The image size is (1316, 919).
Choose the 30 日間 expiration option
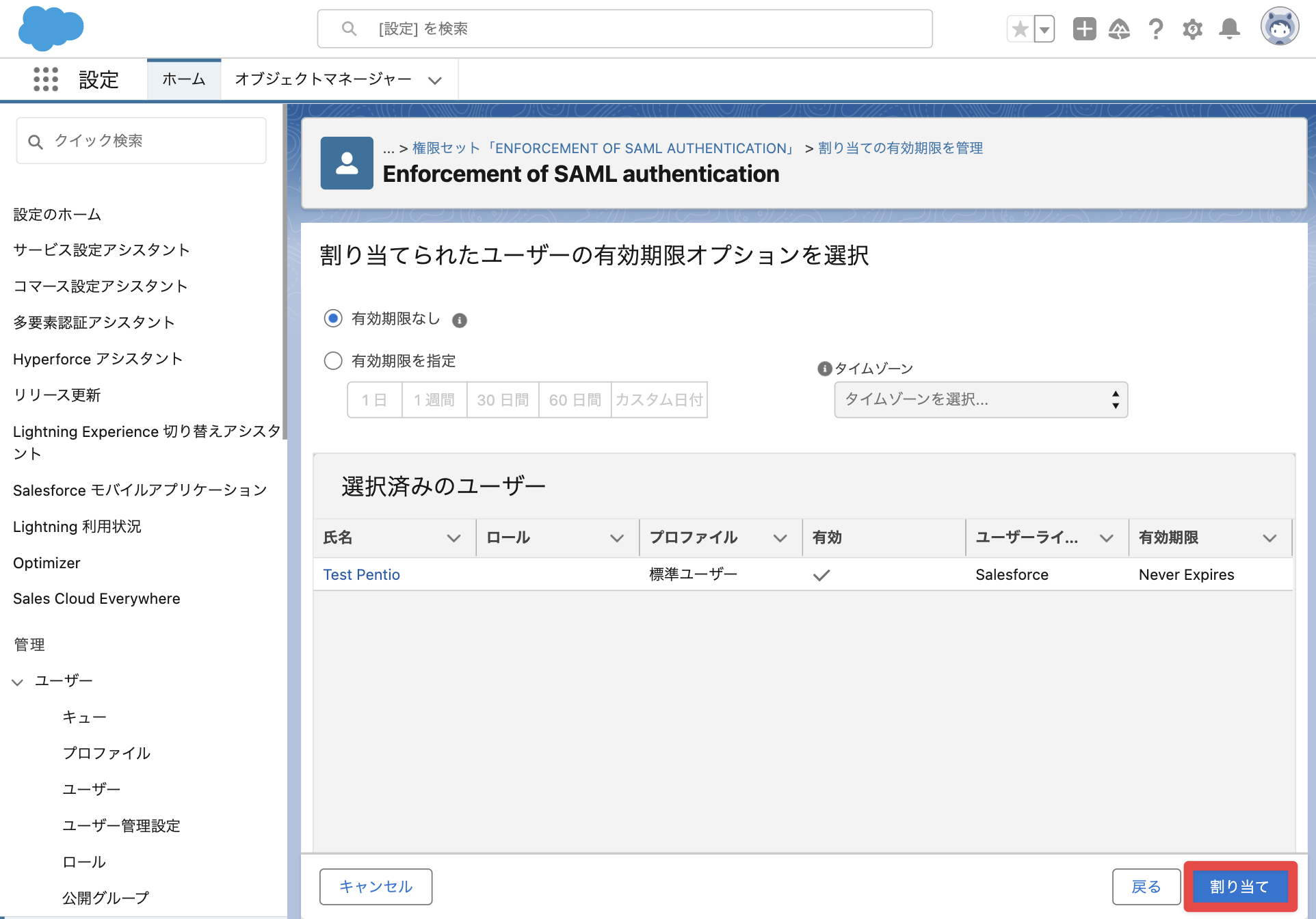click(x=503, y=400)
